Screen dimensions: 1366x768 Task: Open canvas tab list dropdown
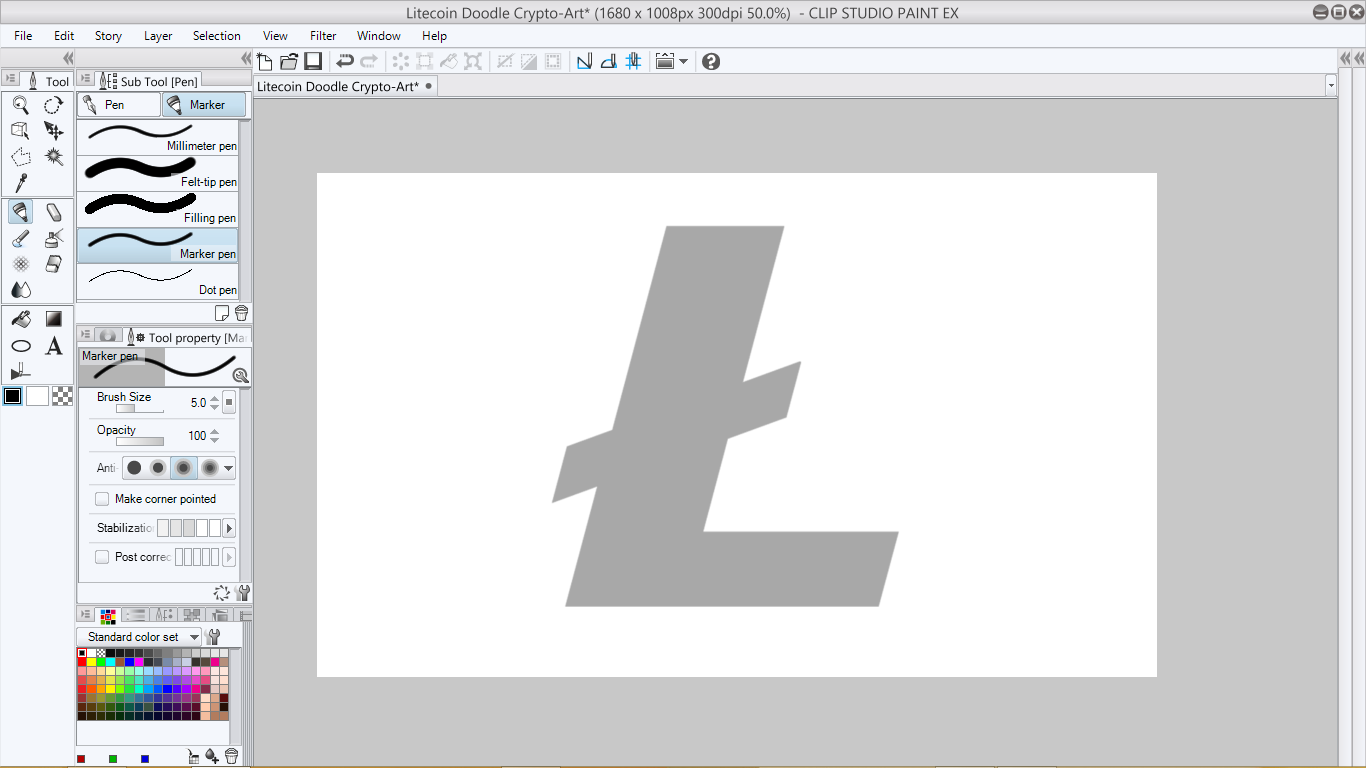[x=1331, y=86]
